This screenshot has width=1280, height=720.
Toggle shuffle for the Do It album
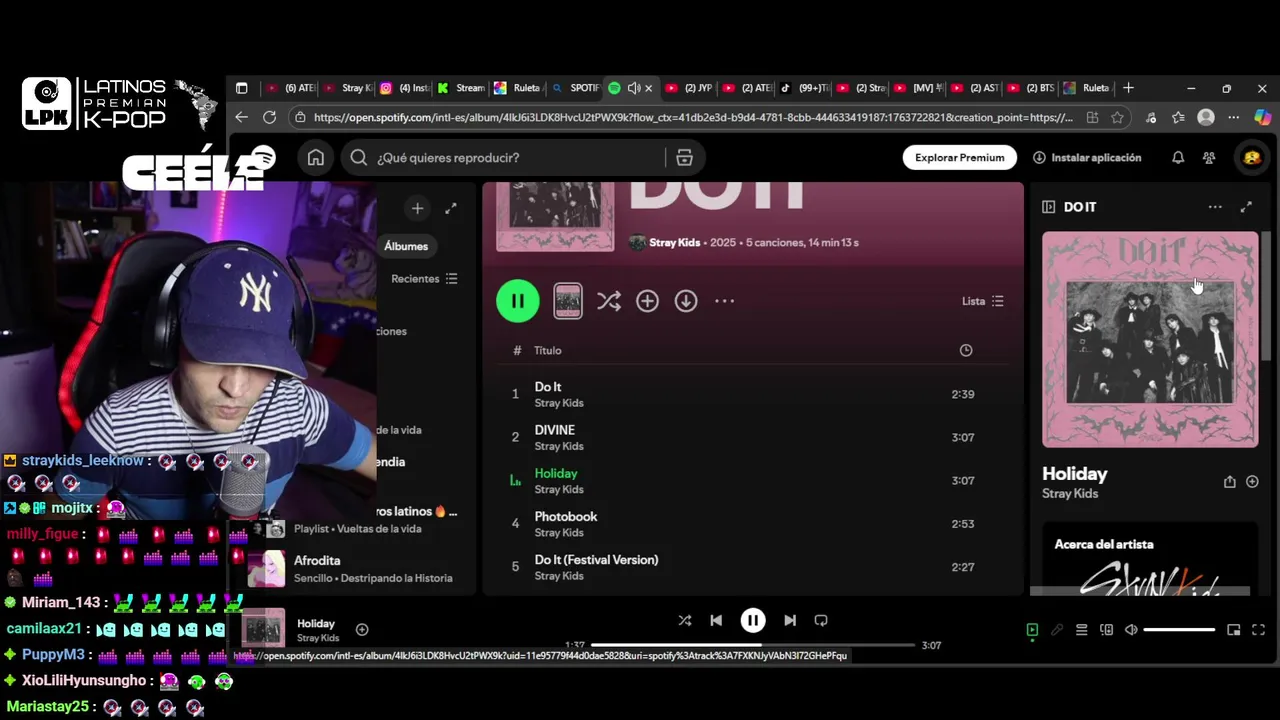608,301
